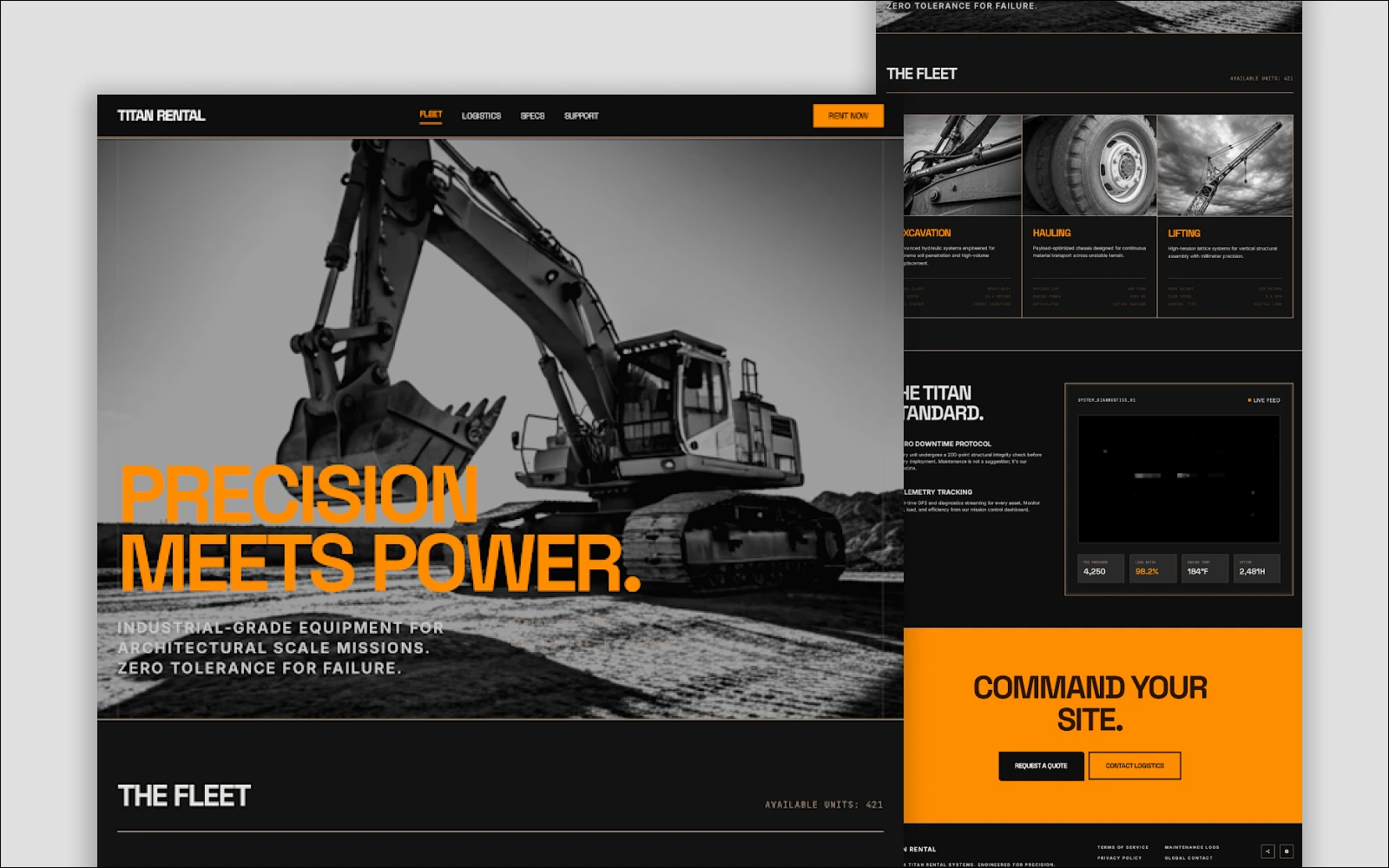
Task: Click the orange RENT NOW button
Action: pyautogui.click(x=848, y=115)
